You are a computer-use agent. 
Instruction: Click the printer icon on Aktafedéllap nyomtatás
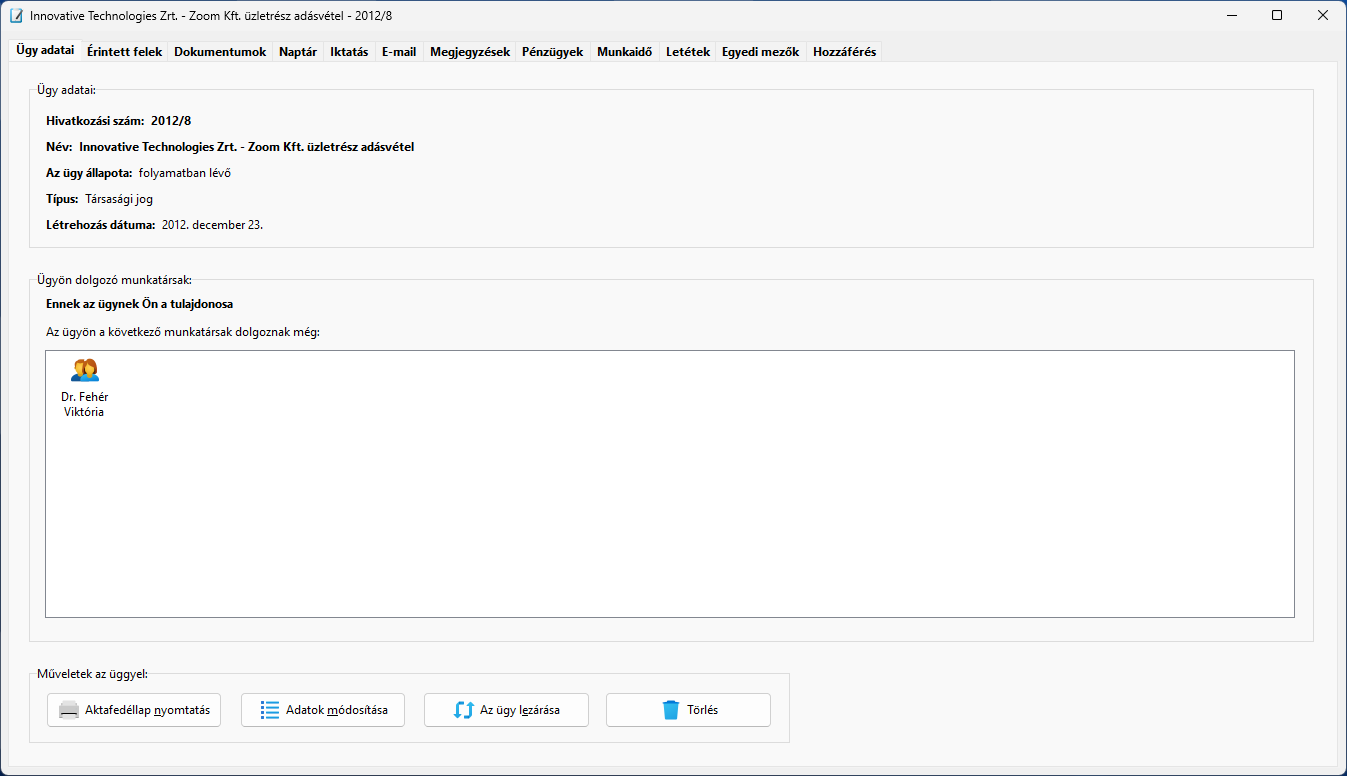69,710
